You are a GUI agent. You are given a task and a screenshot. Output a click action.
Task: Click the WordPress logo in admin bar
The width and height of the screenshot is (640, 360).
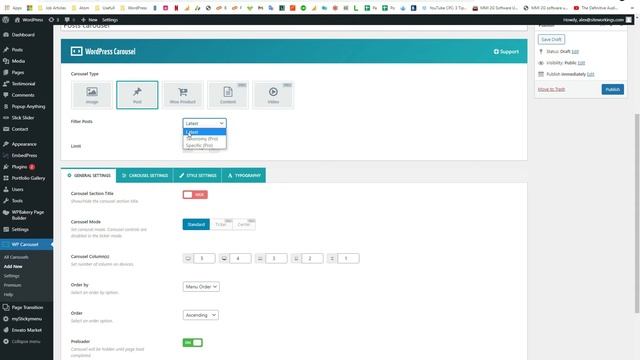pyautogui.click(x=6, y=20)
